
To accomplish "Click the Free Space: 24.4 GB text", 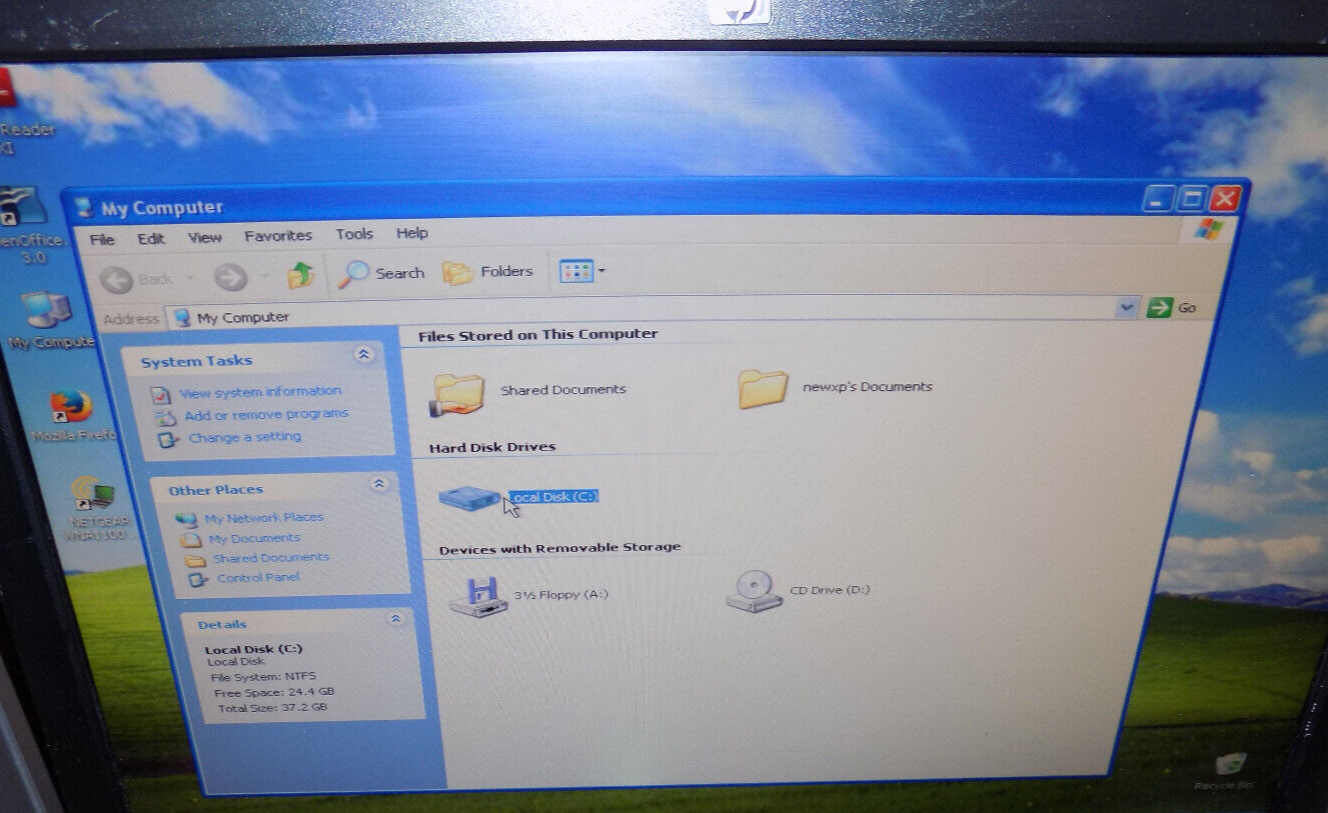I will click(274, 692).
